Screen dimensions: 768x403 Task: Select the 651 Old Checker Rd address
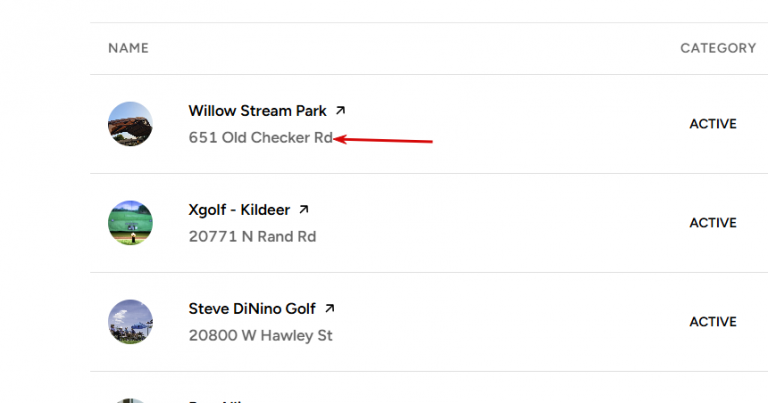coord(261,138)
